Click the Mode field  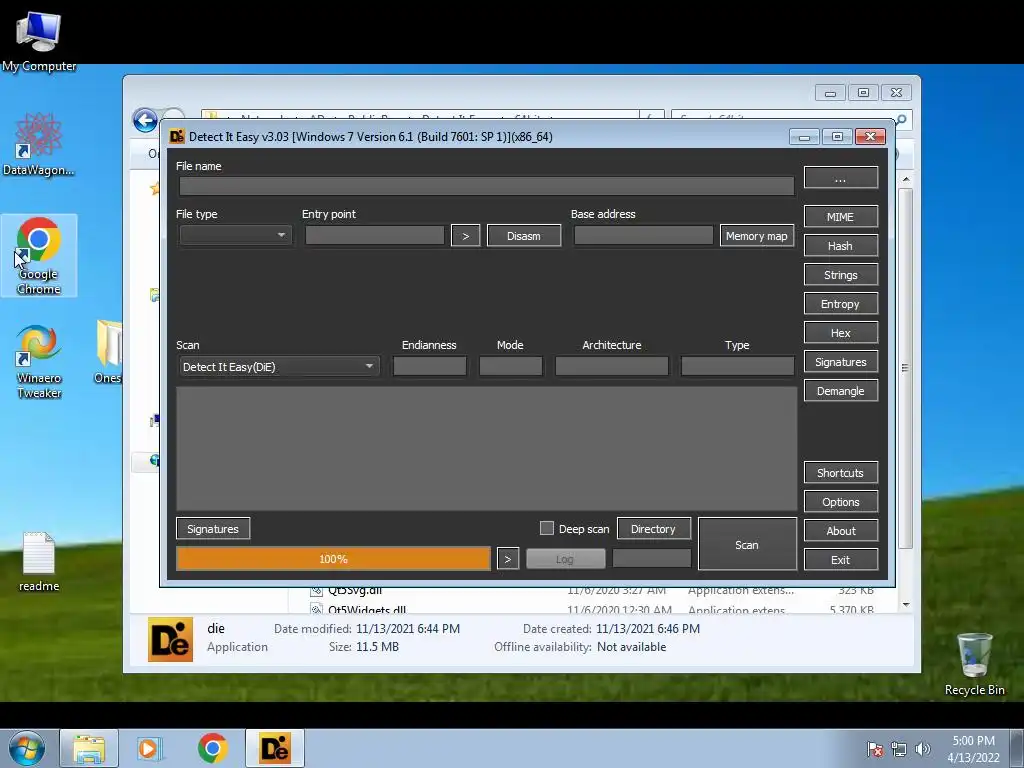tap(511, 366)
